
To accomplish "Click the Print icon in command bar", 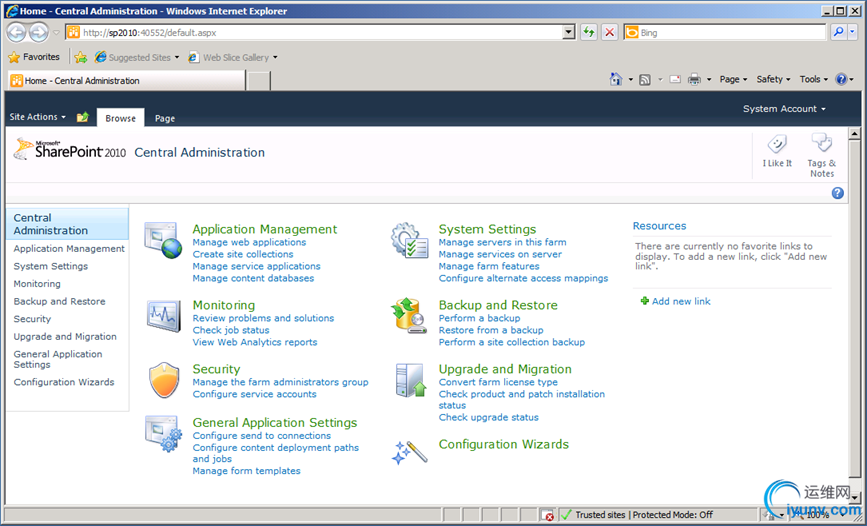I will pos(694,80).
